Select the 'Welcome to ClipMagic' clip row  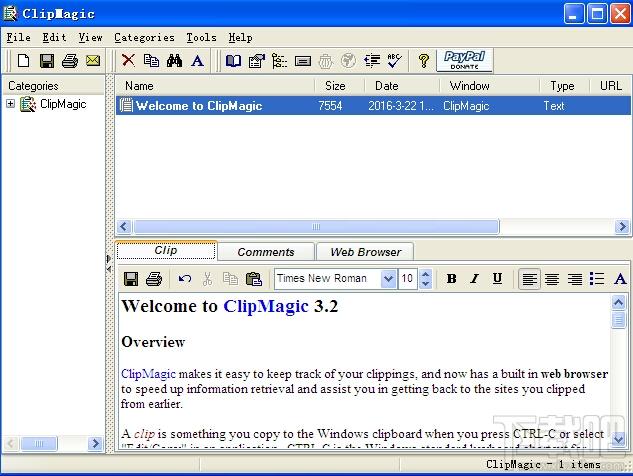click(x=373, y=106)
